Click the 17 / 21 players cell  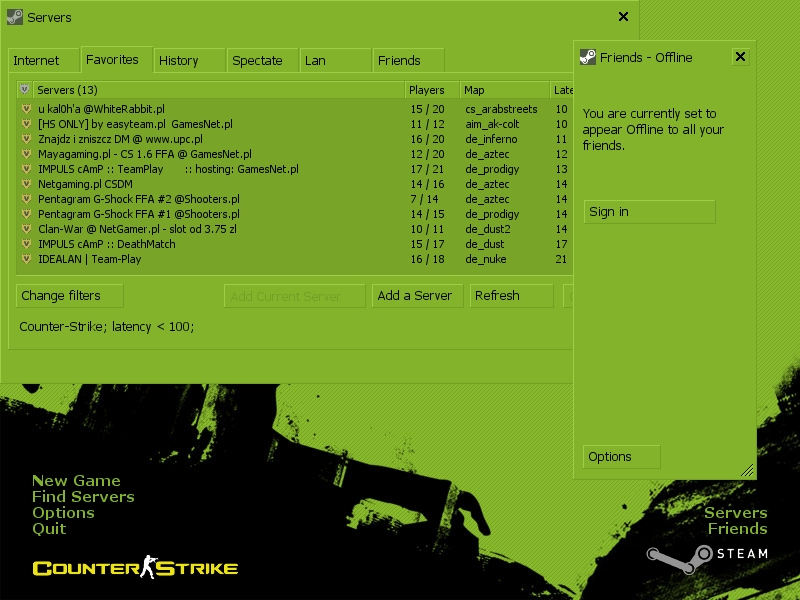click(x=427, y=169)
